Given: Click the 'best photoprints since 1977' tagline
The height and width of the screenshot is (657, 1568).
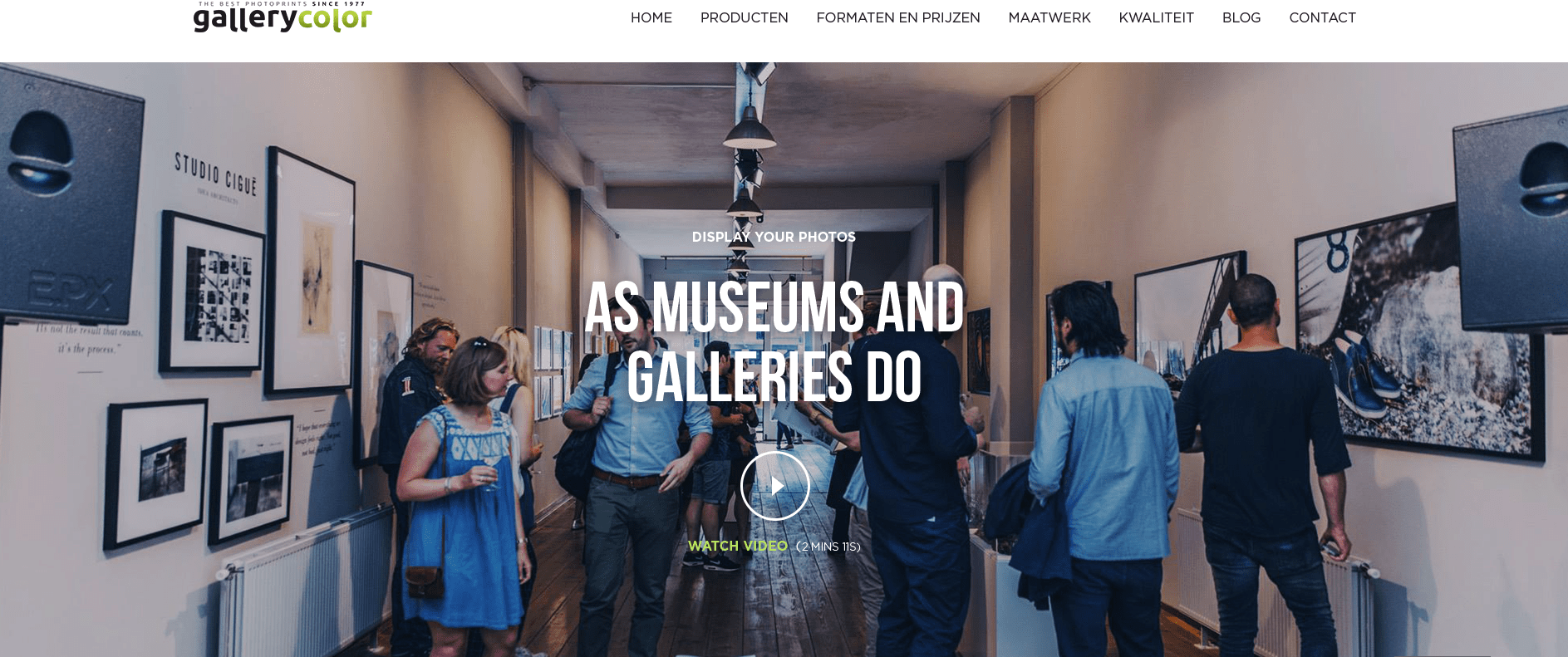Looking at the screenshot, I should [x=283, y=3].
